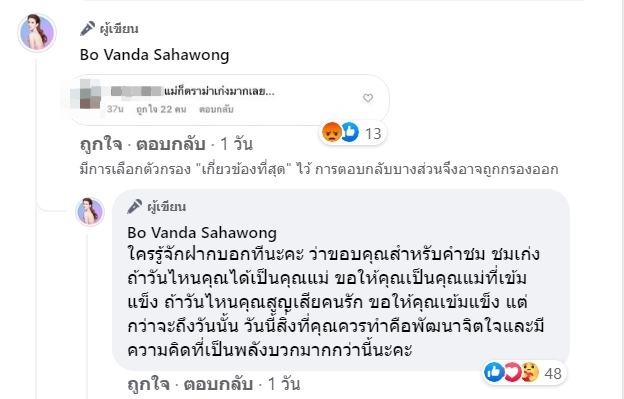Reply to top comment via ตอบกลับ

coord(171,144)
